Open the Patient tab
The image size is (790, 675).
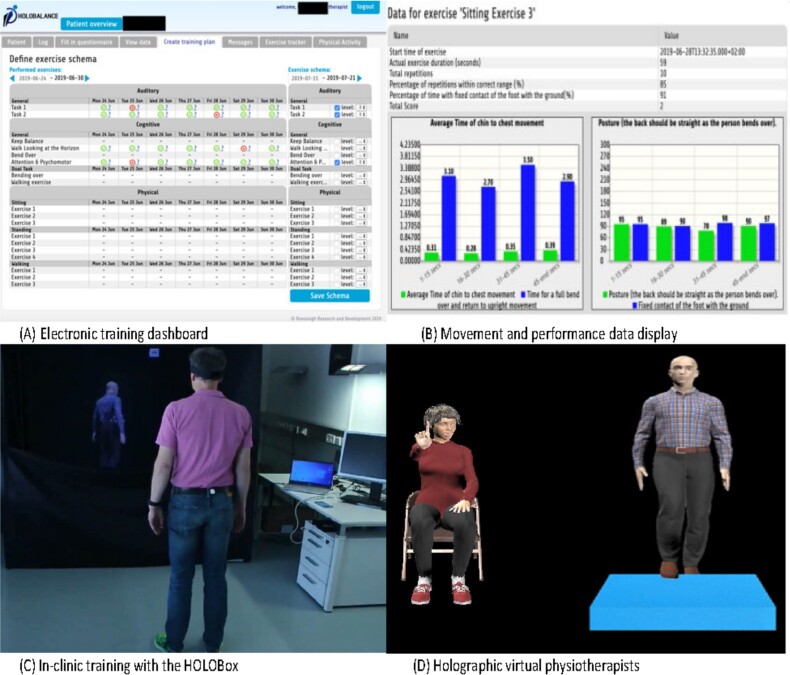click(16, 42)
